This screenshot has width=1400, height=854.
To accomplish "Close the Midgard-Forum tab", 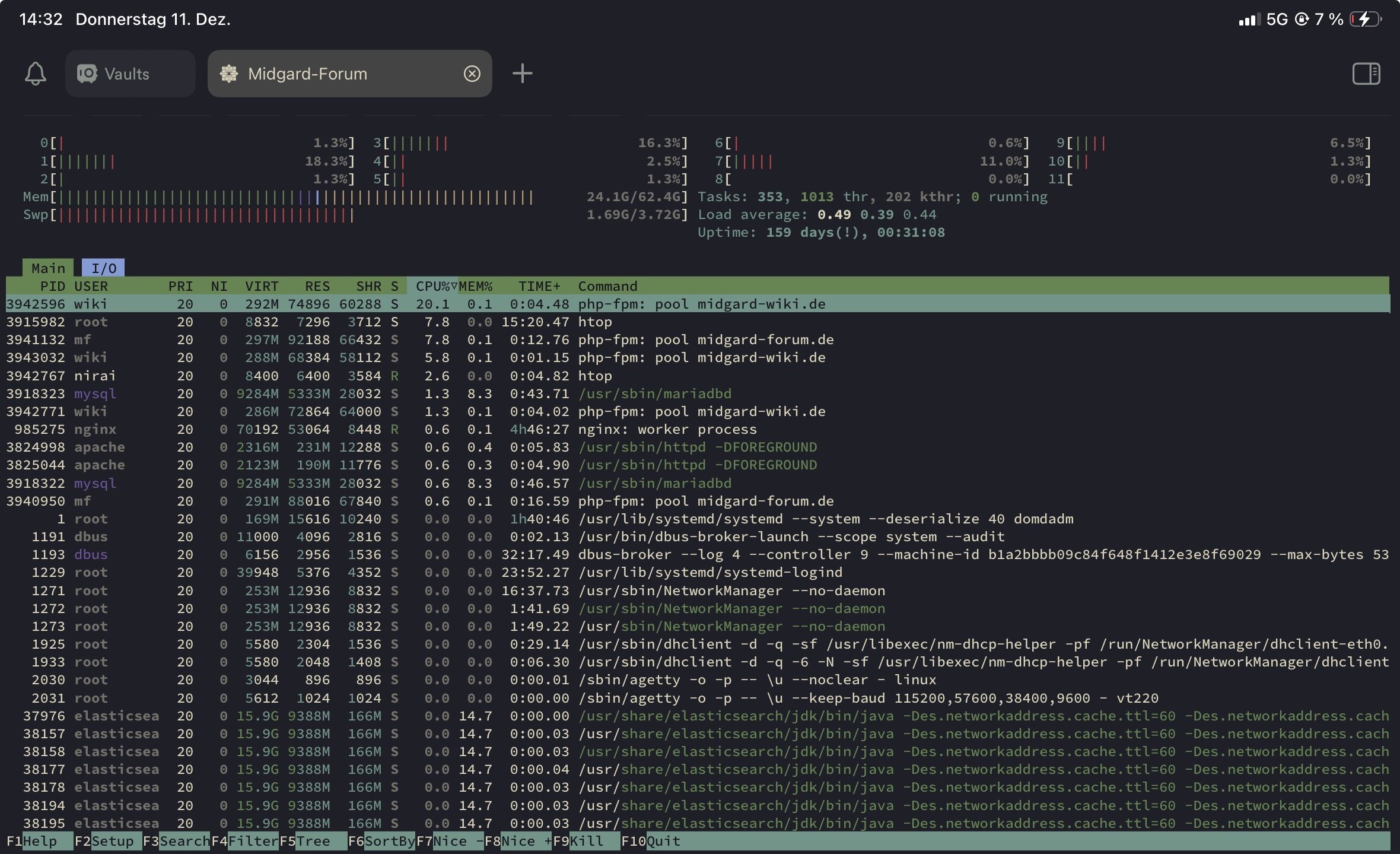I will pyautogui.click(x=472, y=74).
